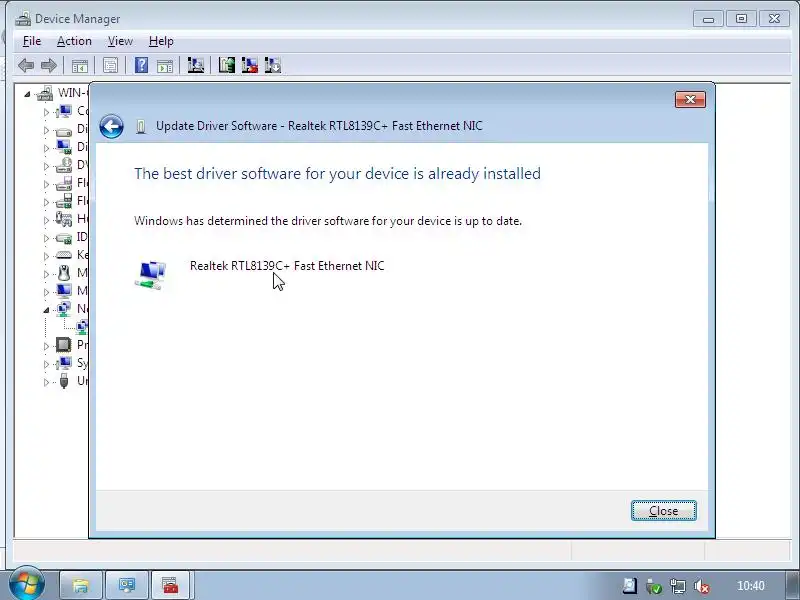Select the DVD/CD-ROM drive icon in the device tree
800x600 pixels.
pos(64,165)
